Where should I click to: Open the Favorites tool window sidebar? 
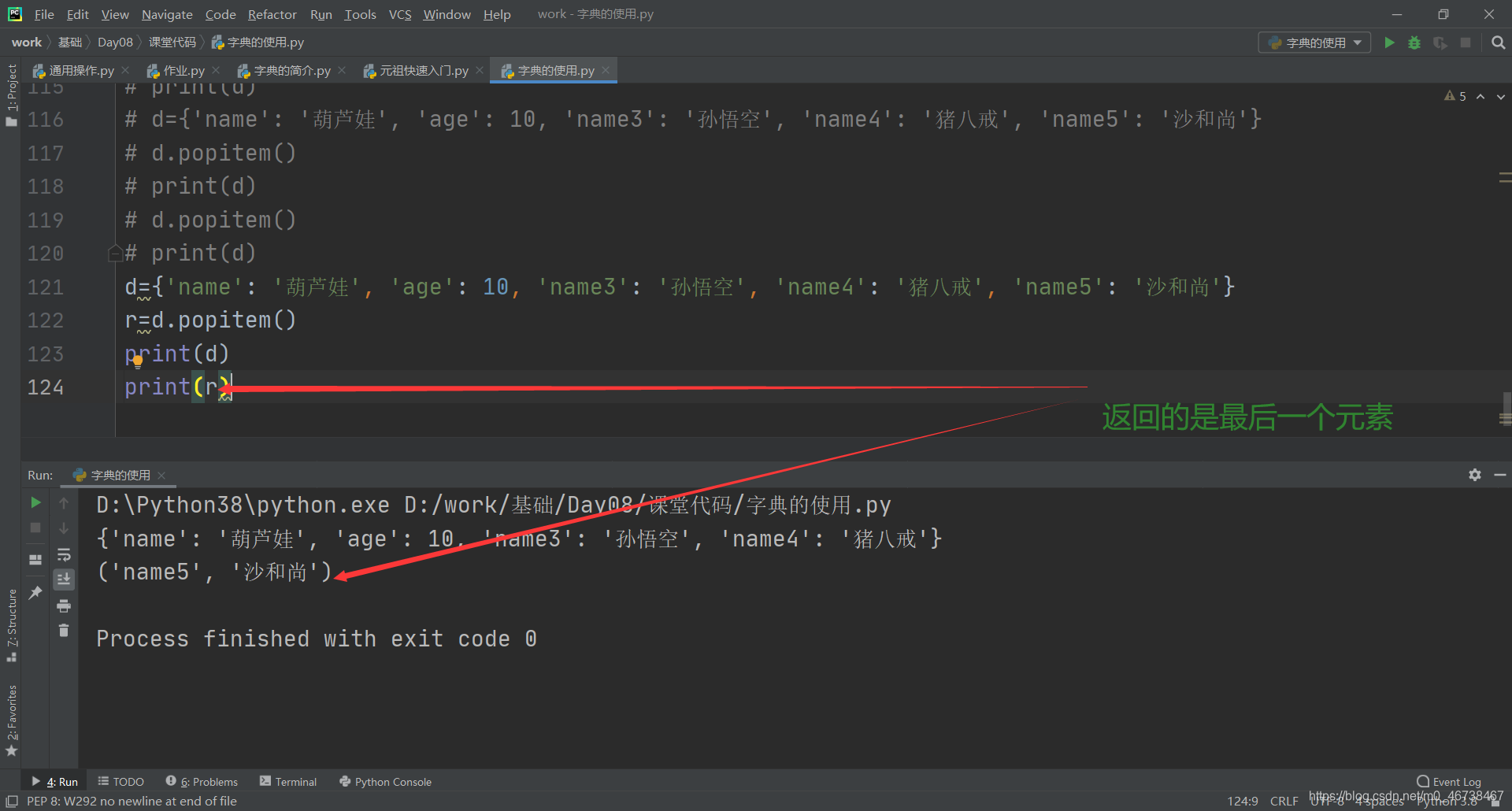11,720
